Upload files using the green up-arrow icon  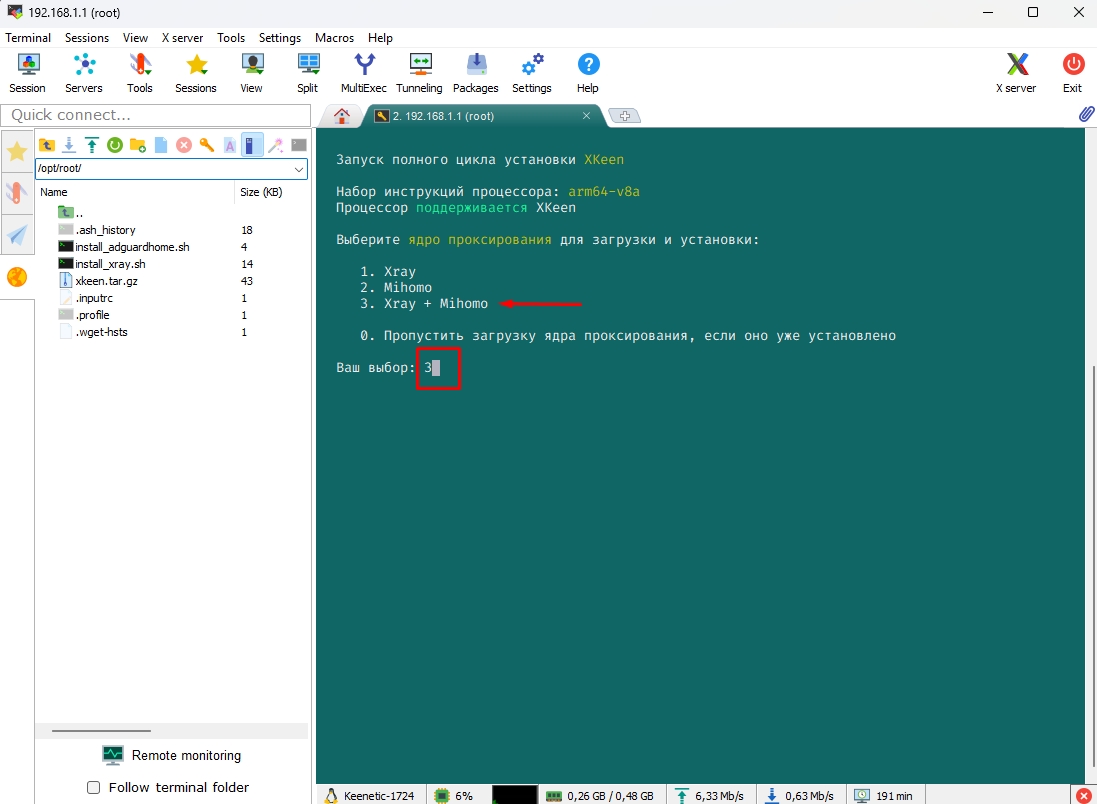[92, 145]
